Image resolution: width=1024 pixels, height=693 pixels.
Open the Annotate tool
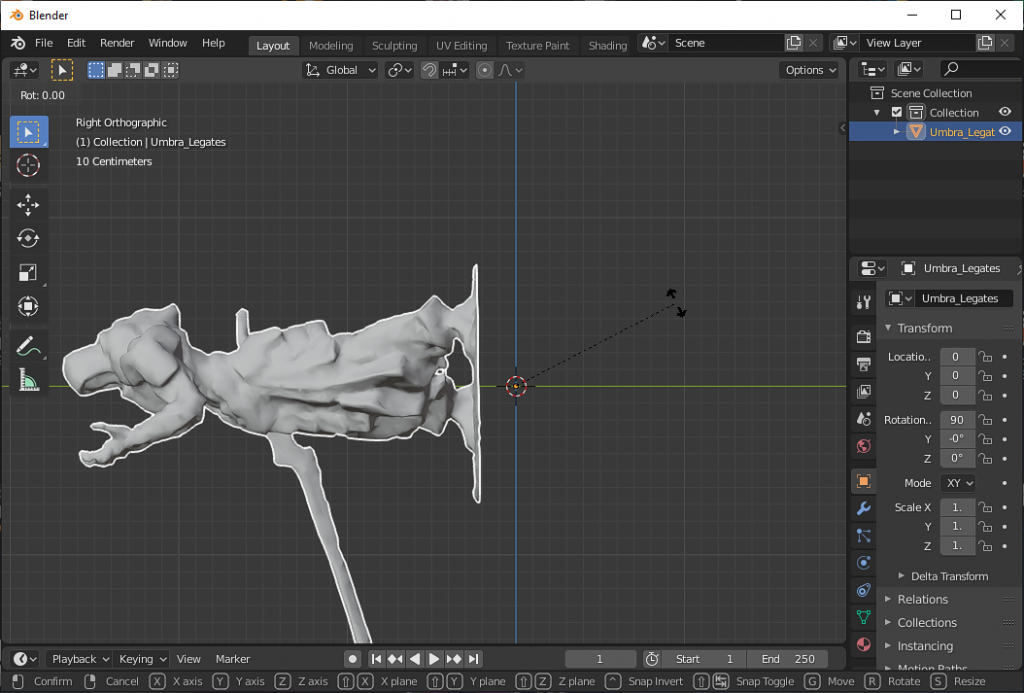(x=28, y=347)
